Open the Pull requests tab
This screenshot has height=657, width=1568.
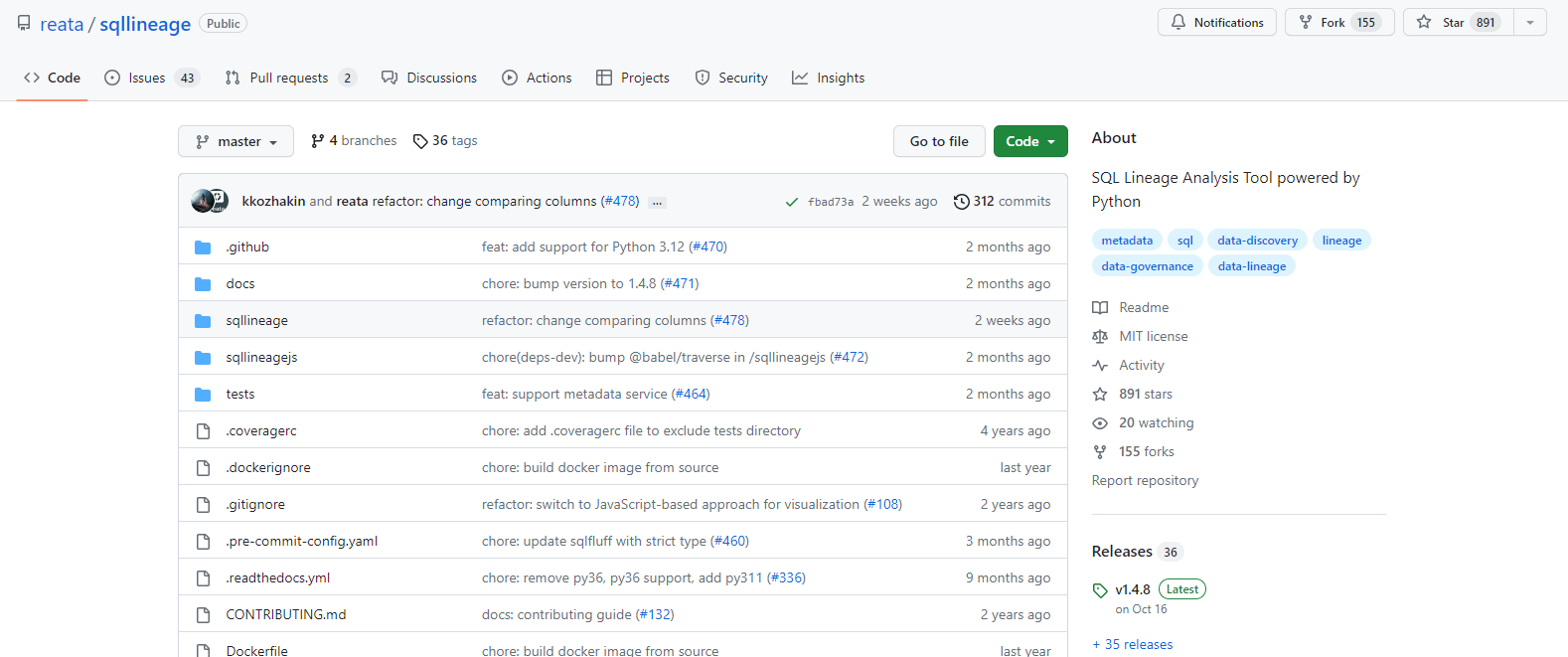[288, 78]
